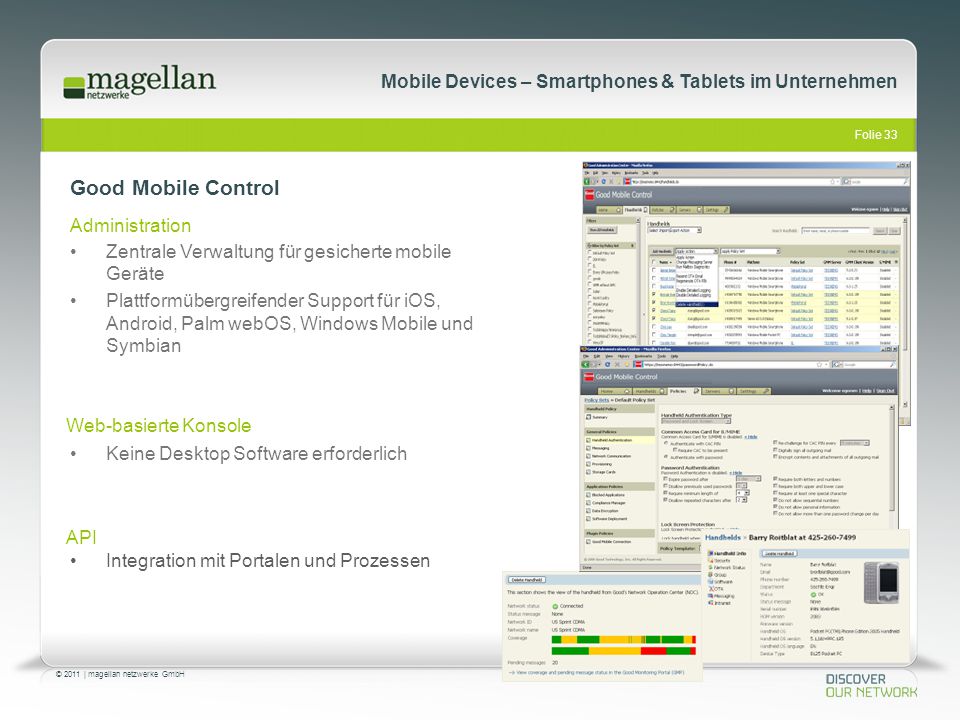Open Data Encryption under Application Policies
Image resolution: width=960 pixels, height=720 pixels.
point(602,511)
